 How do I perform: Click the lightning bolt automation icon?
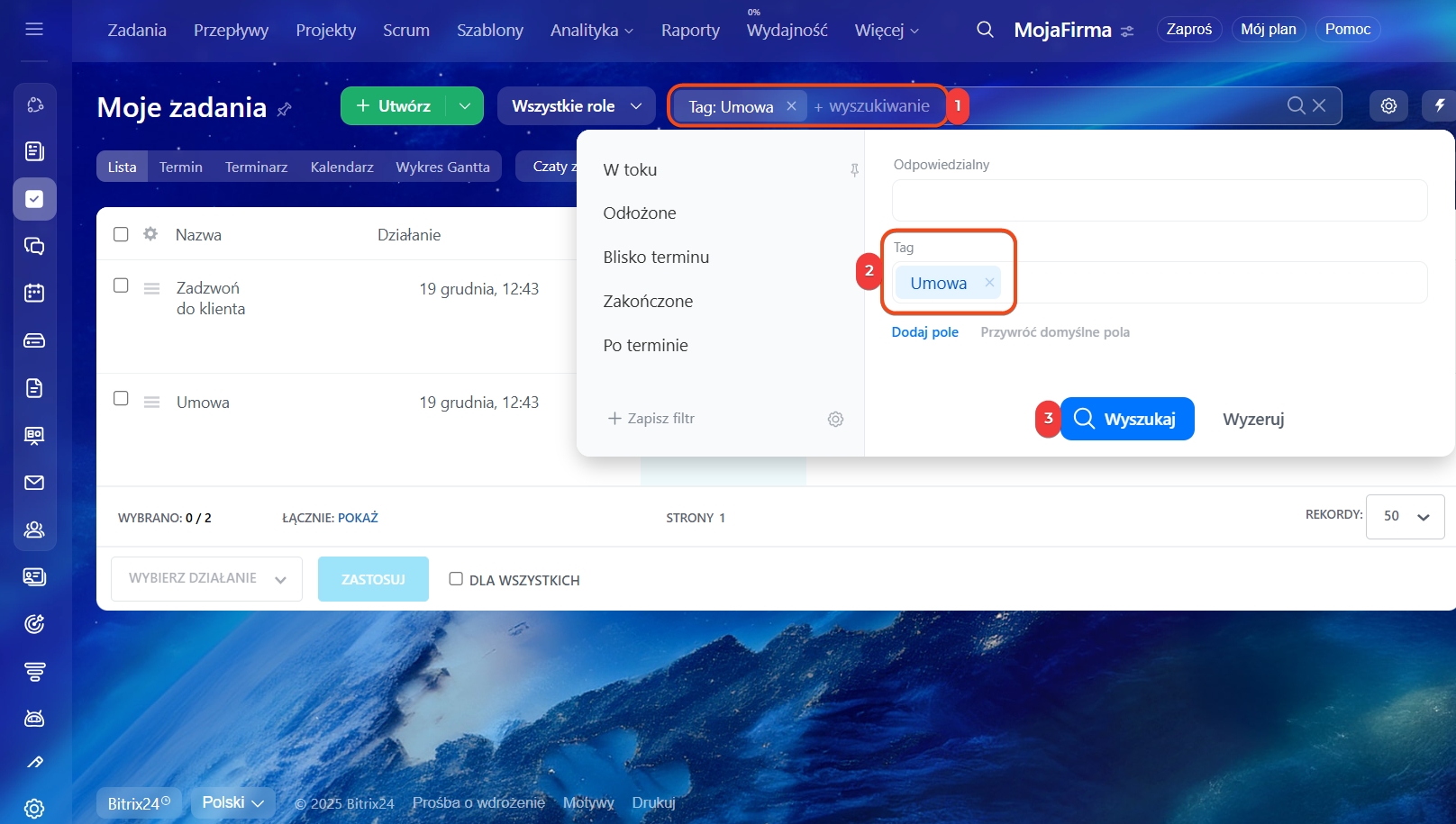point(1439,106)
